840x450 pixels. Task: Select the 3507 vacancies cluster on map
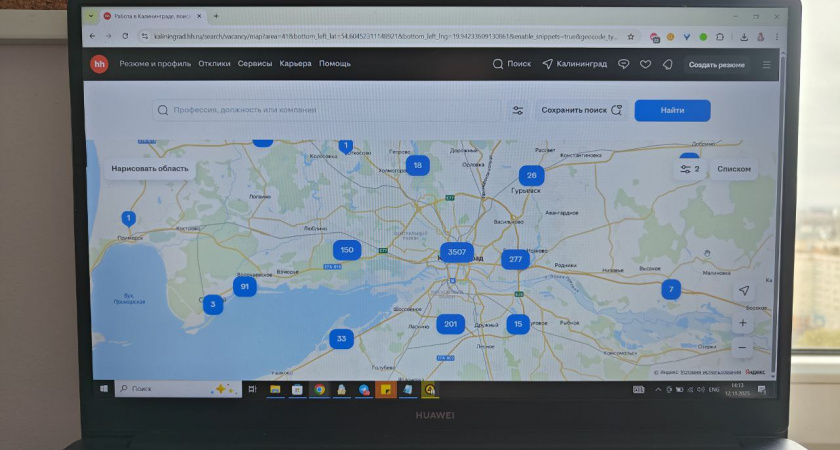(x=457, y=252)
